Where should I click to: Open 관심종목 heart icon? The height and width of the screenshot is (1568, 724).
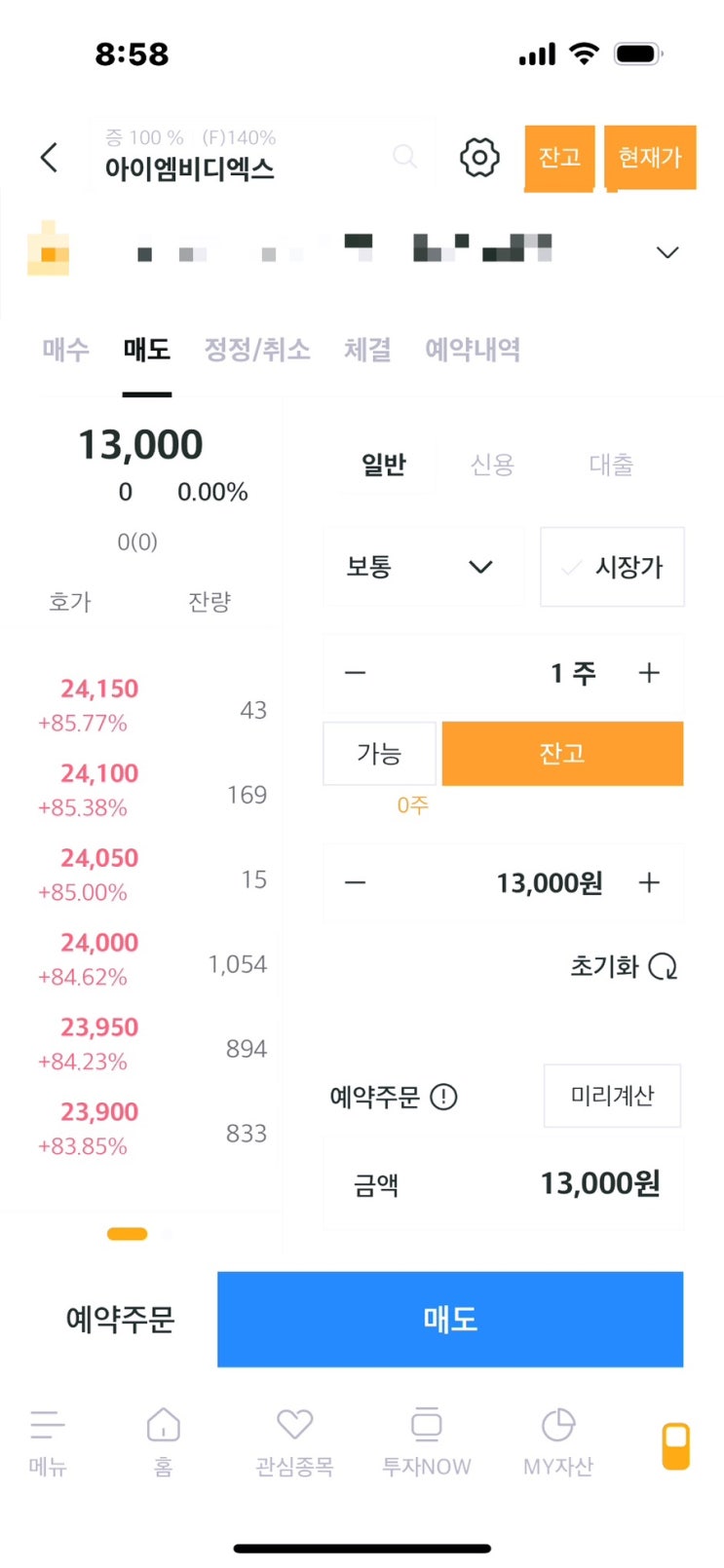click(x=294, y=1426)
